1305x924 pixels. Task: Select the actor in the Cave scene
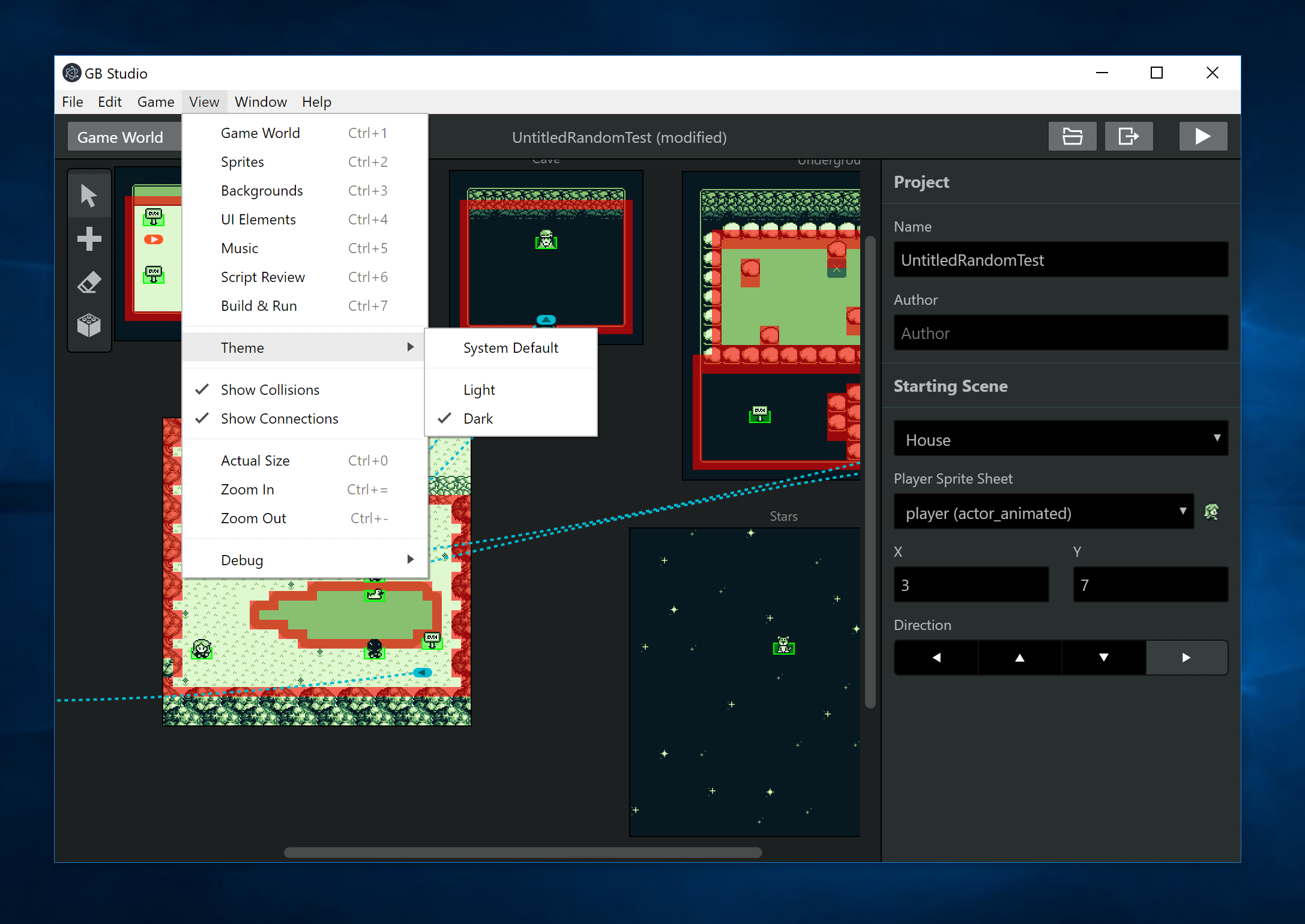pos(546,239)
